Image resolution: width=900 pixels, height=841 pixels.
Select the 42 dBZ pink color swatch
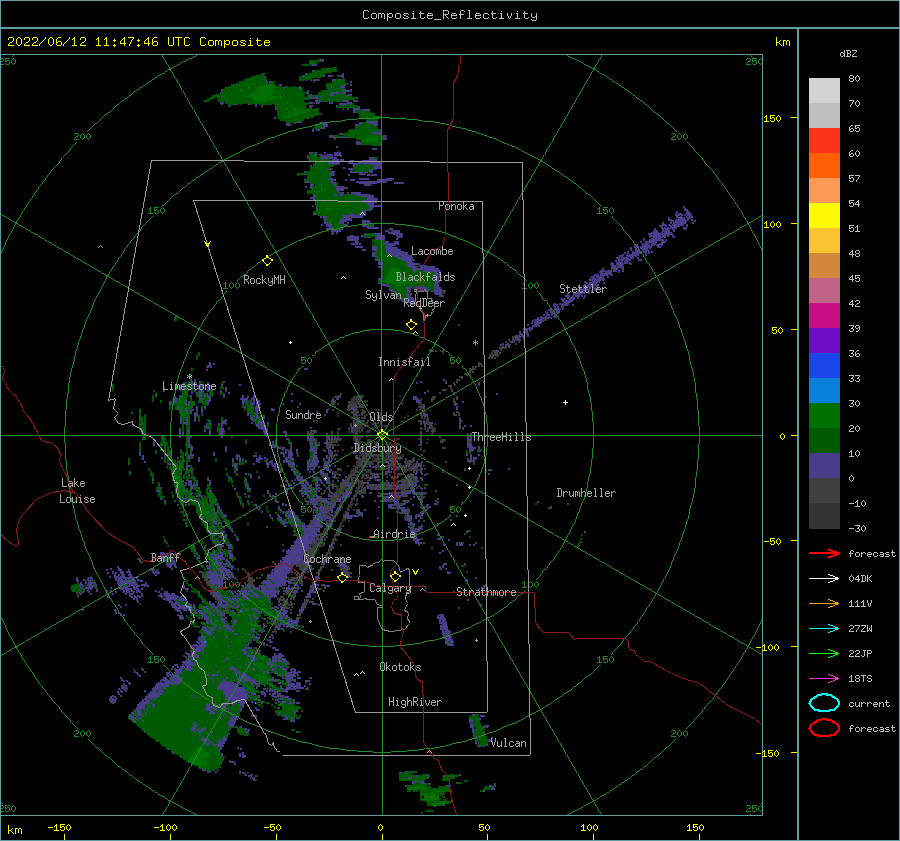coord(824,290)
